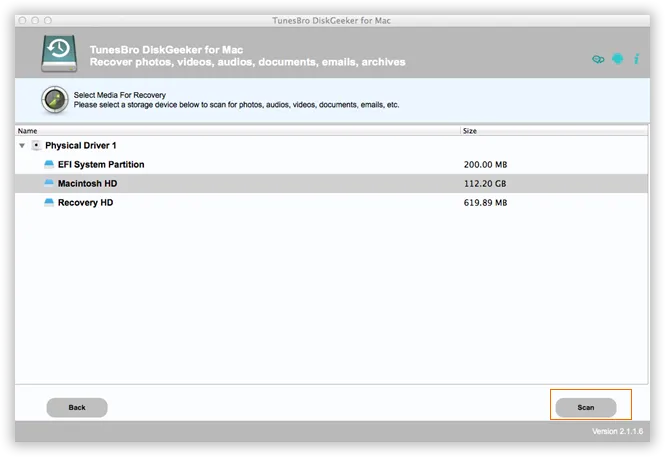The height and width of the screenshot is (457, 665).
Task: Click the DiskGeeker app logo icon
Action: coord(62,55)
